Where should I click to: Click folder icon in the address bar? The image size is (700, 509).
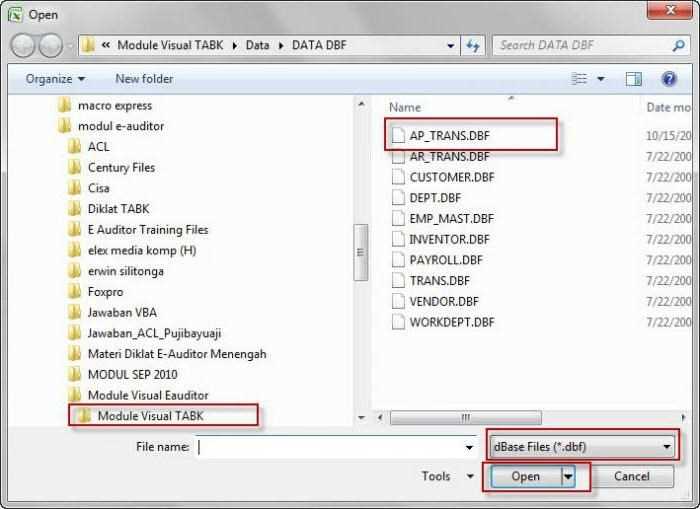[x=88, y=45]
